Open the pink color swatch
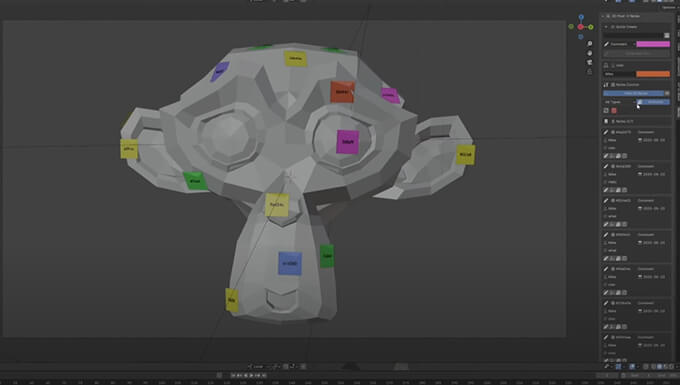680x385 pixels. click(x=653, y=44)
